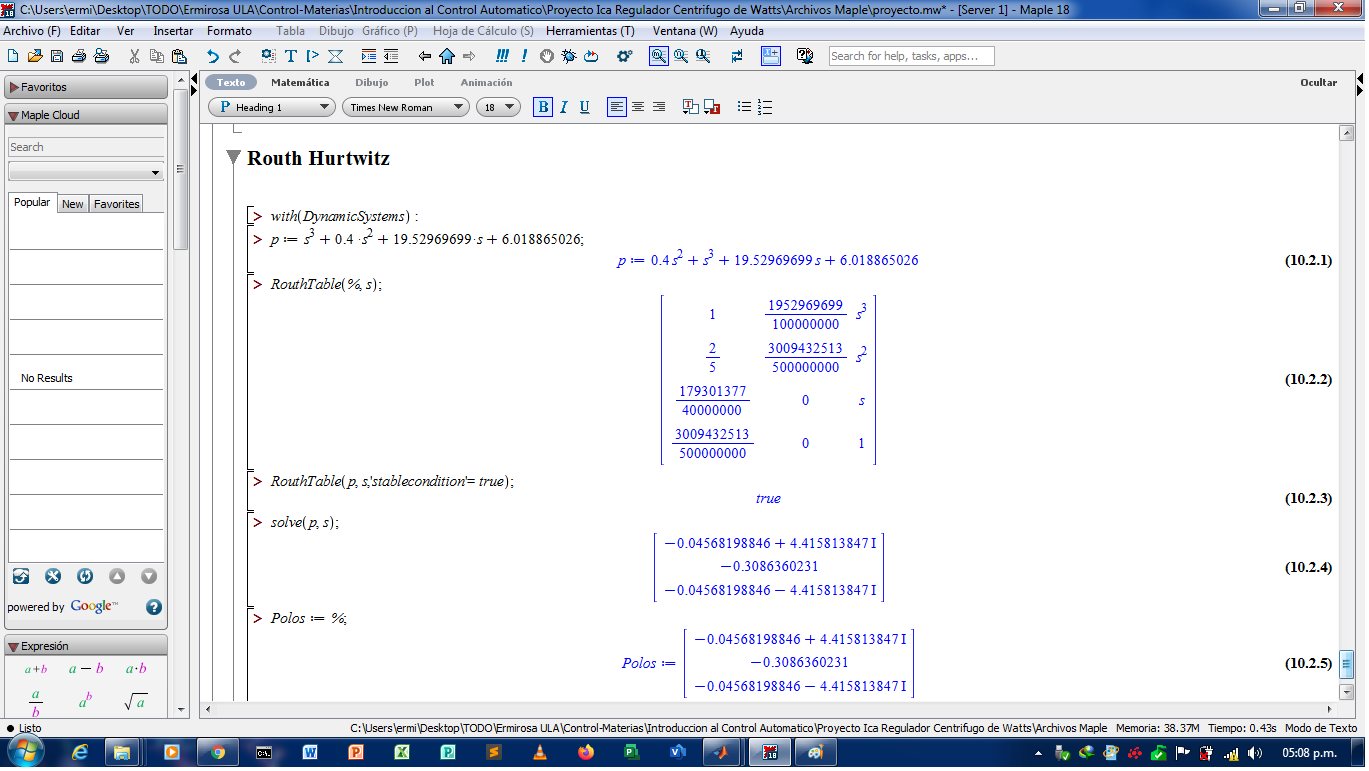Toggle bold formatting
The image size is (1369, 771).
click(543, 107)
